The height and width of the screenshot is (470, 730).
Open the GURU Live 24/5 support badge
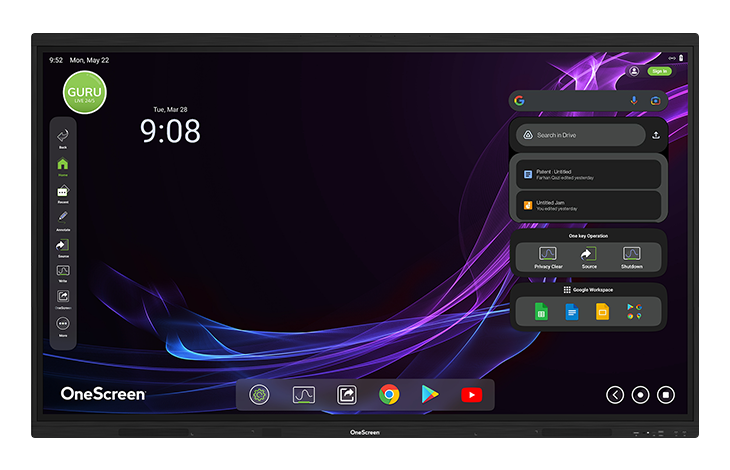coord(85,92)
